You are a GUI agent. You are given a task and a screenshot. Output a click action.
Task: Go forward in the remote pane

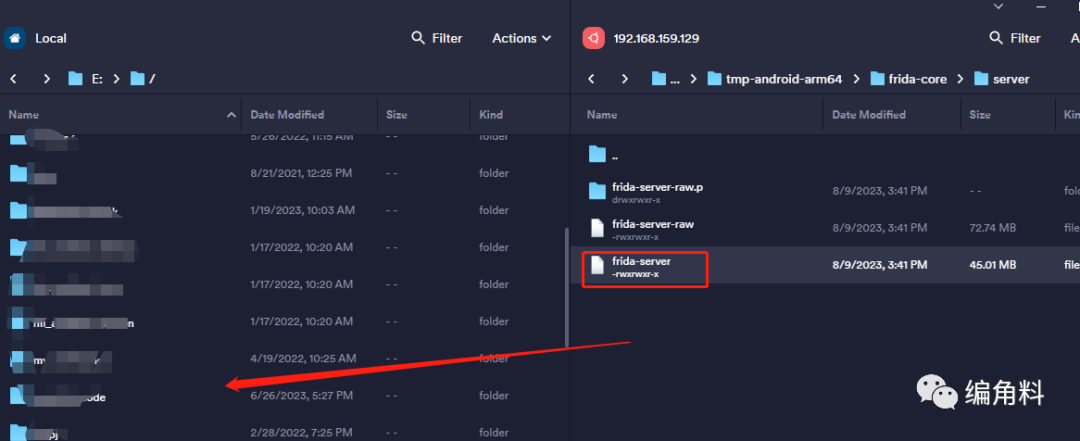[625, 79]
